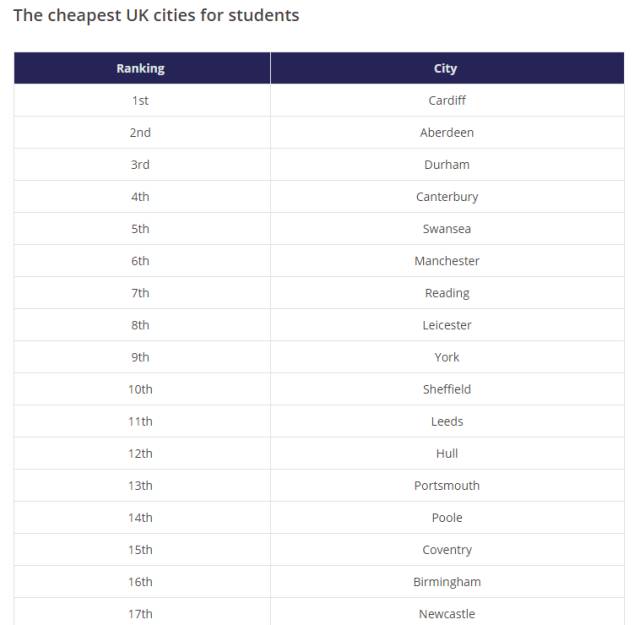Click on Durham in the table
The height and width of the screenshot is (625, 640).
coord(447,165)
